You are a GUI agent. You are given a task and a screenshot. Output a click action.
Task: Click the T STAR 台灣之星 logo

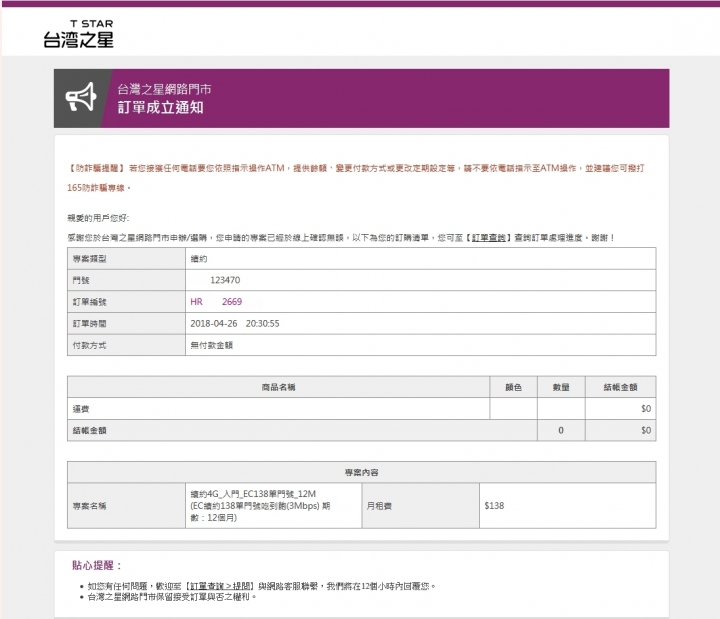[79, 34]
